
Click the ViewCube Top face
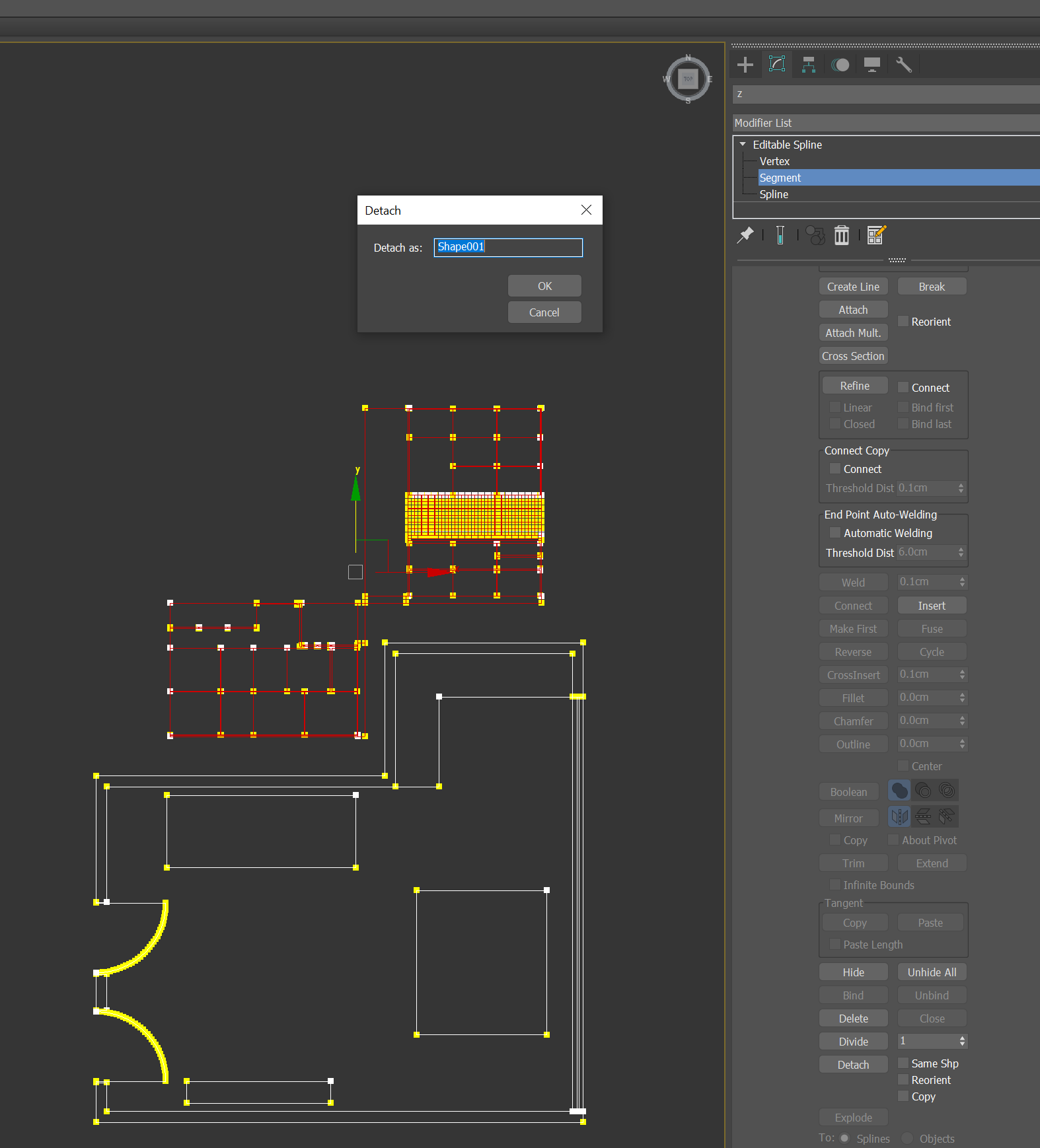tap(688, 79)
